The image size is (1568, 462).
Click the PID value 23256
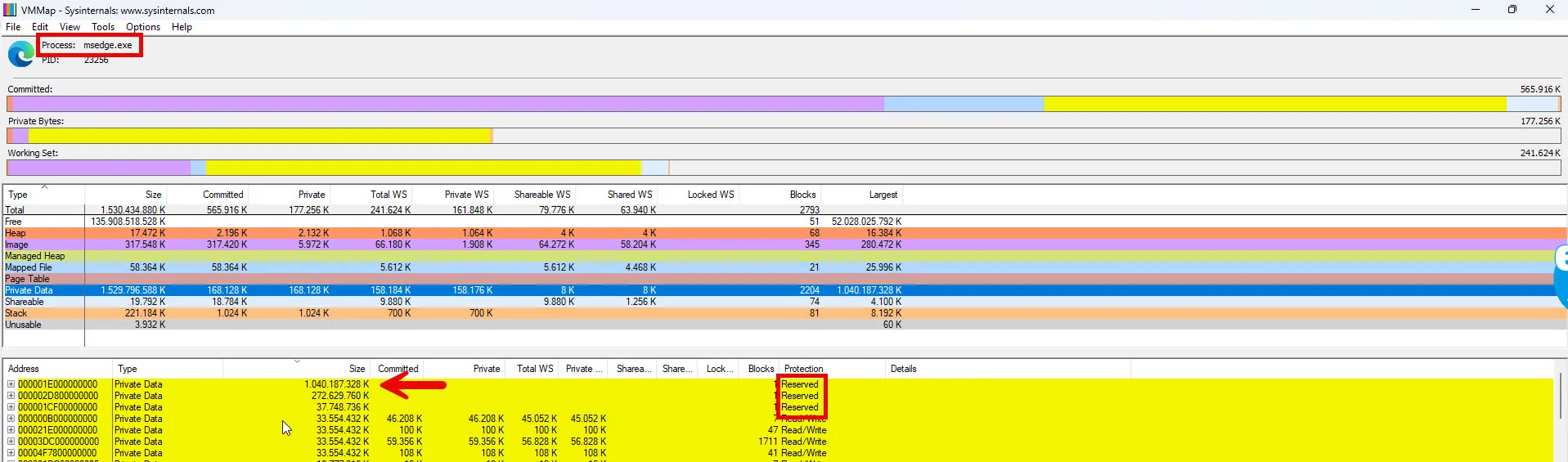point(96,60)
